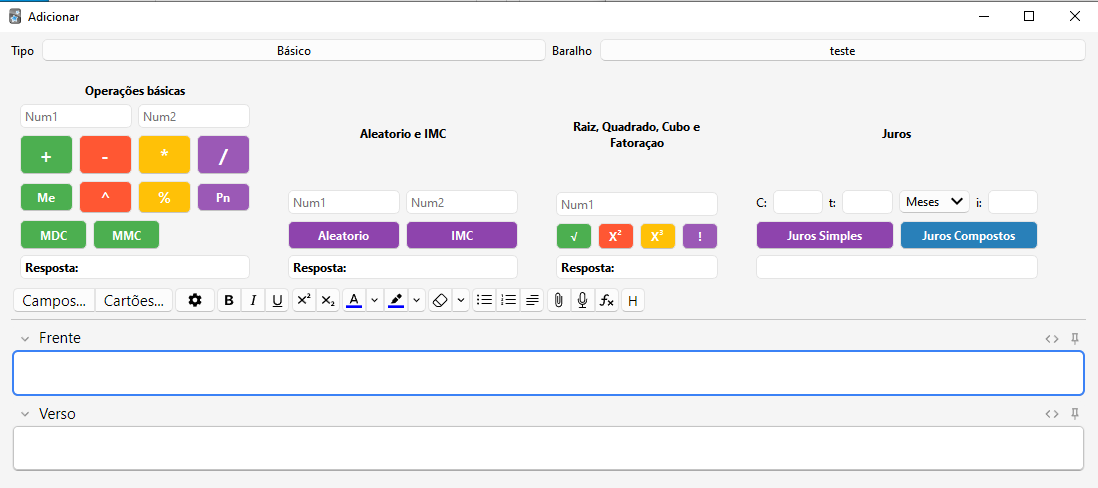The width and height of the screenshot is (1098, 488).
Task: Click the superscript formatting icon
Action: coord(304,300)
